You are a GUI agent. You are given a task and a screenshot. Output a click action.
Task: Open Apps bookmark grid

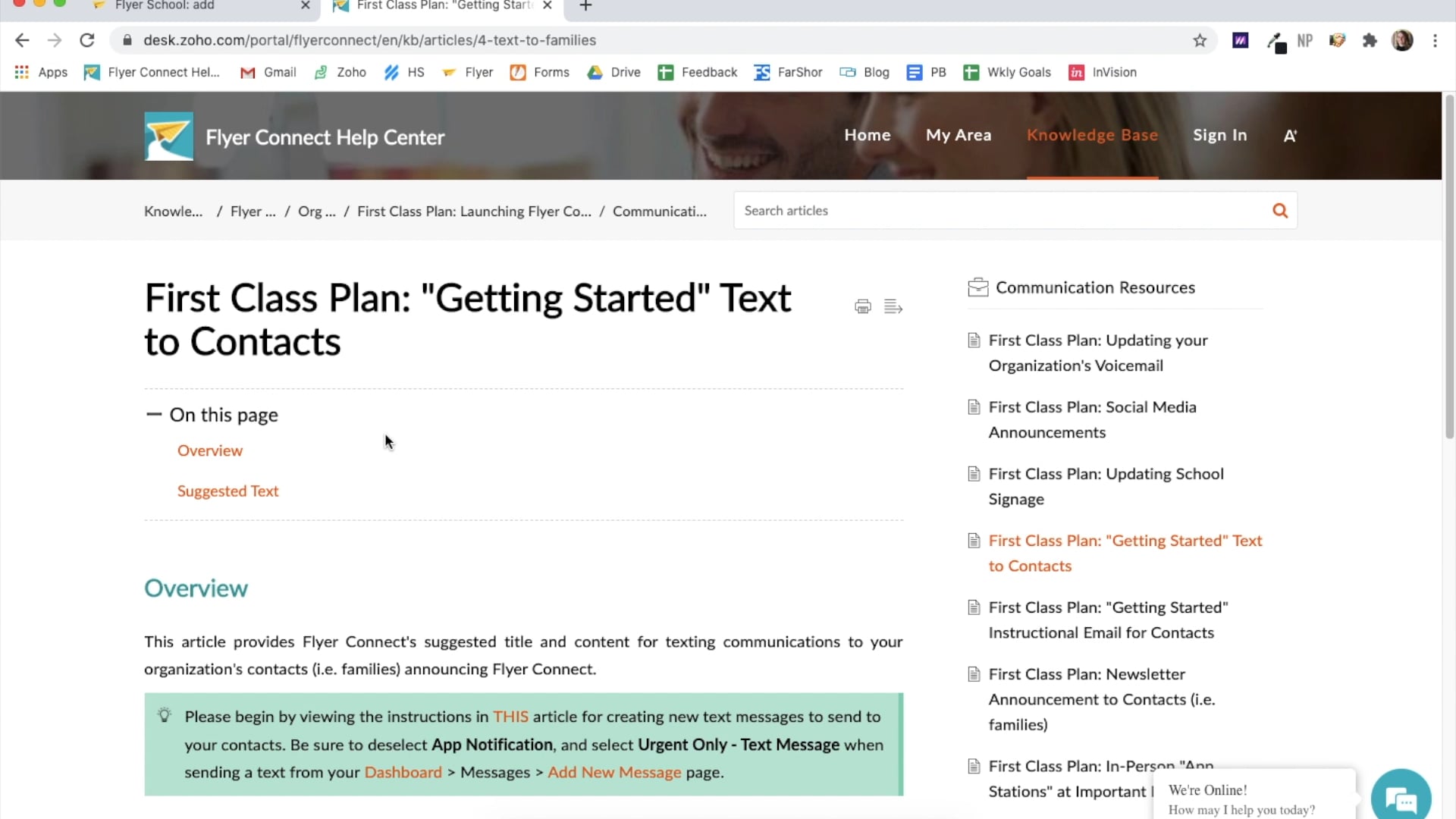tap(41, 72)
